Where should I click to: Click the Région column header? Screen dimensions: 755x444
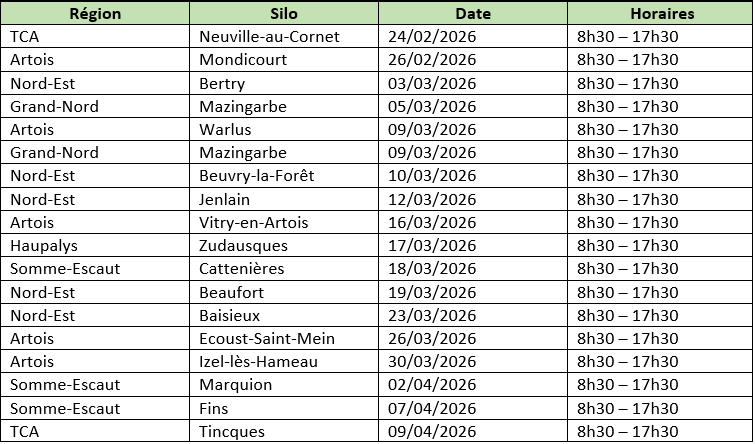(96, 14)
